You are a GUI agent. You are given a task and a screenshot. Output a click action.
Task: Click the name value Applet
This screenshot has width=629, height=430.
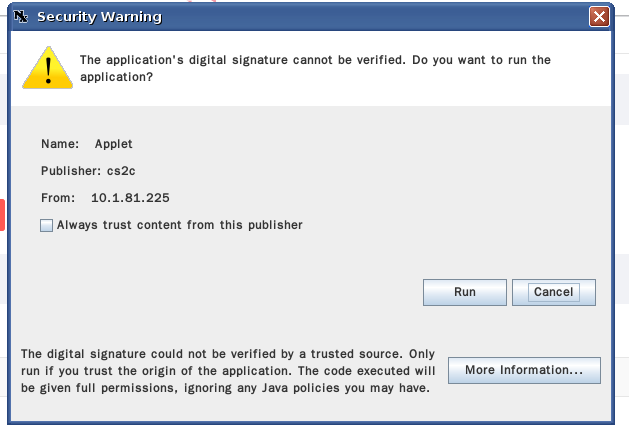point(114,144)
